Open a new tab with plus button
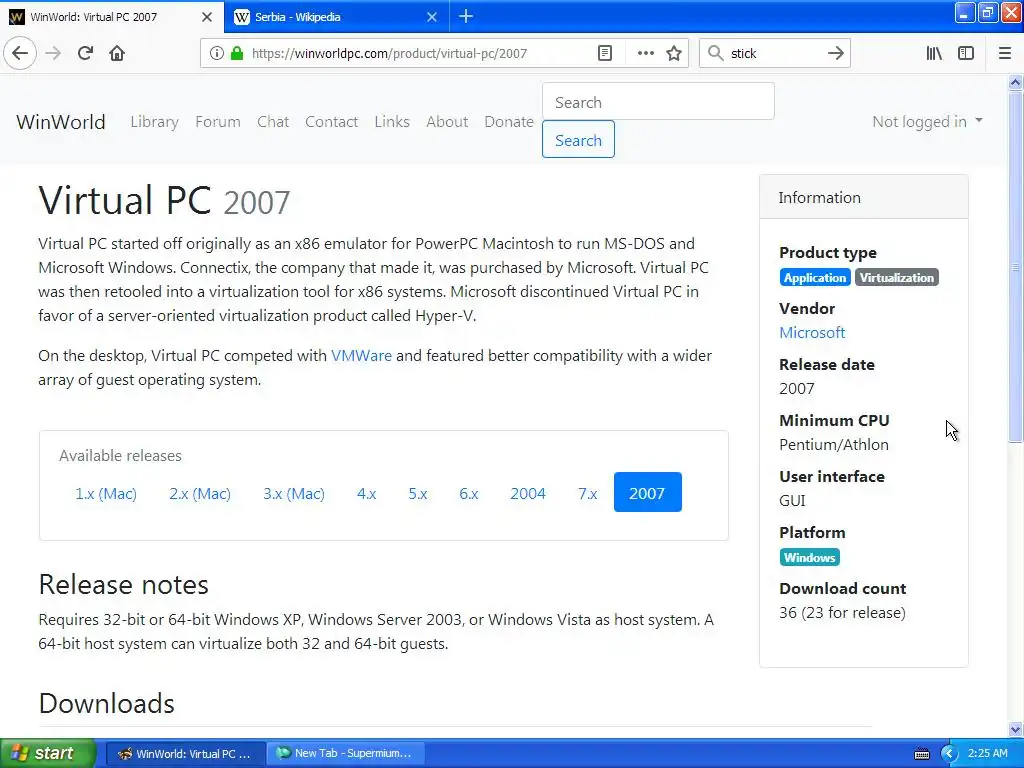This screenshot has width=1024, height=768. pyautogui.click(x=466, y=16)
